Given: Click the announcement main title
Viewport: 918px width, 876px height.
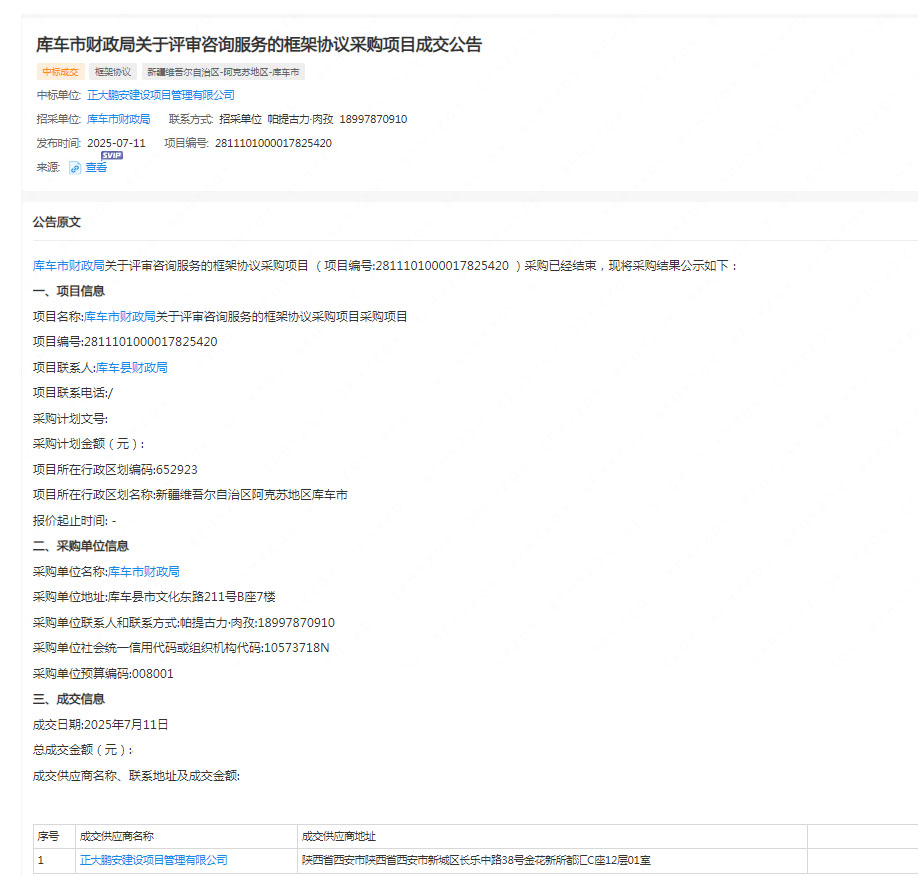Looking at the screenshot, I should coord(259,45).
